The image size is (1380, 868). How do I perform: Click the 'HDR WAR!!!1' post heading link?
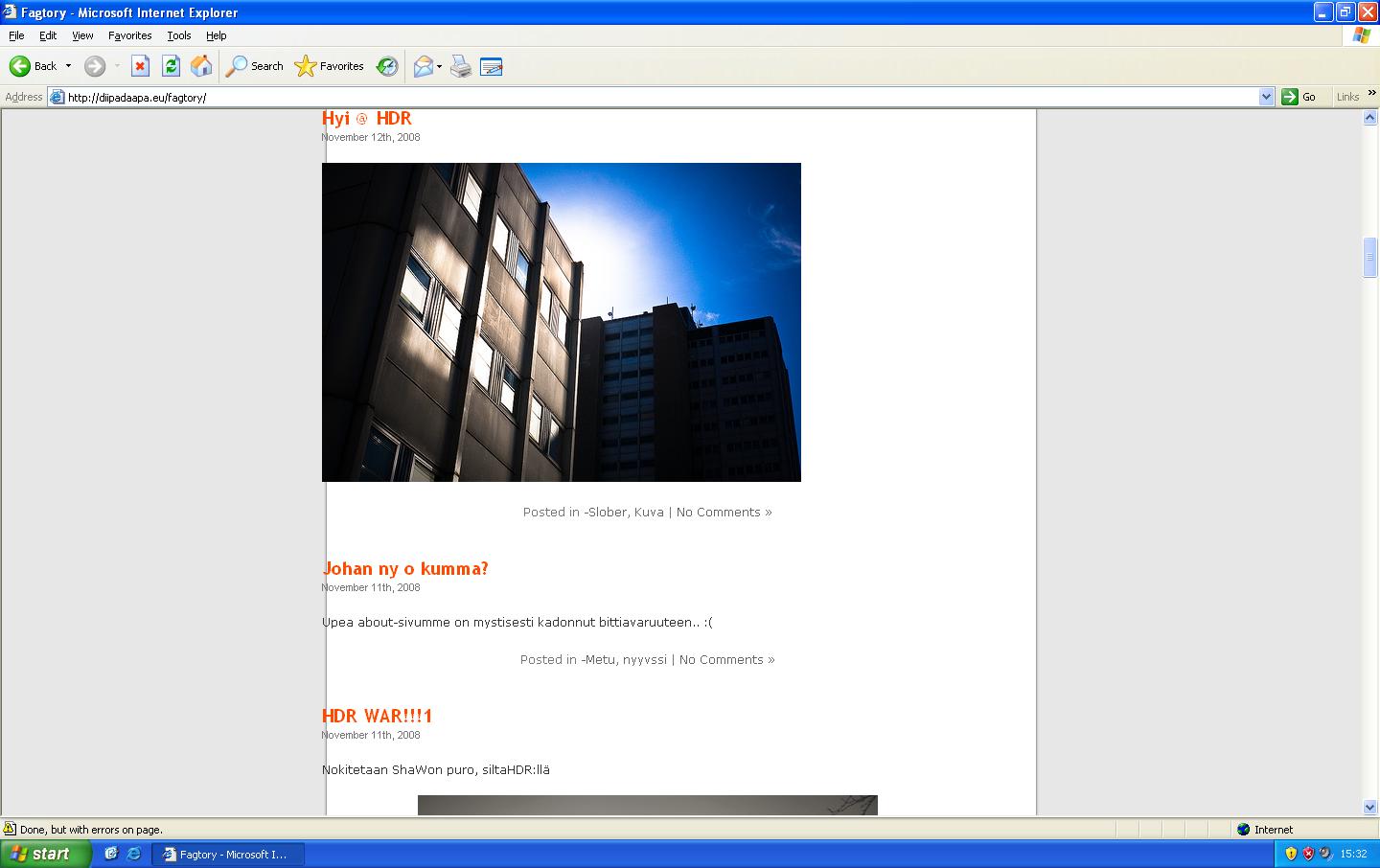tap(378, 717)
